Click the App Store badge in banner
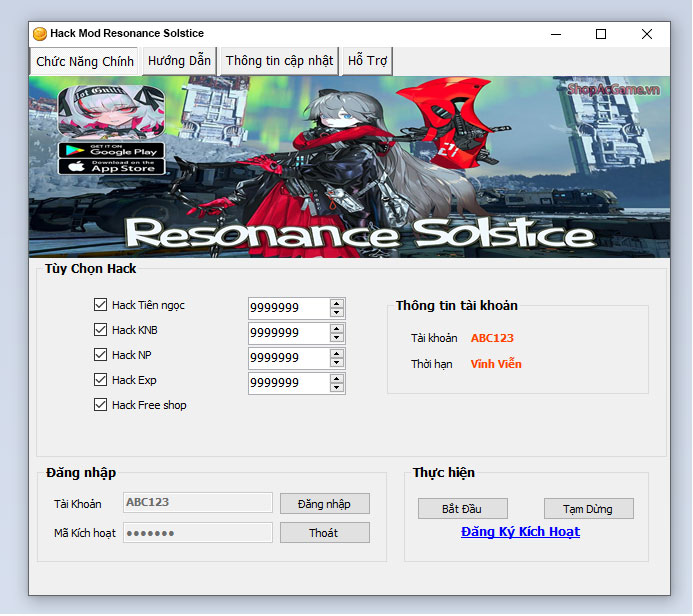Screen dimensions: 693x616 point(111,167)
